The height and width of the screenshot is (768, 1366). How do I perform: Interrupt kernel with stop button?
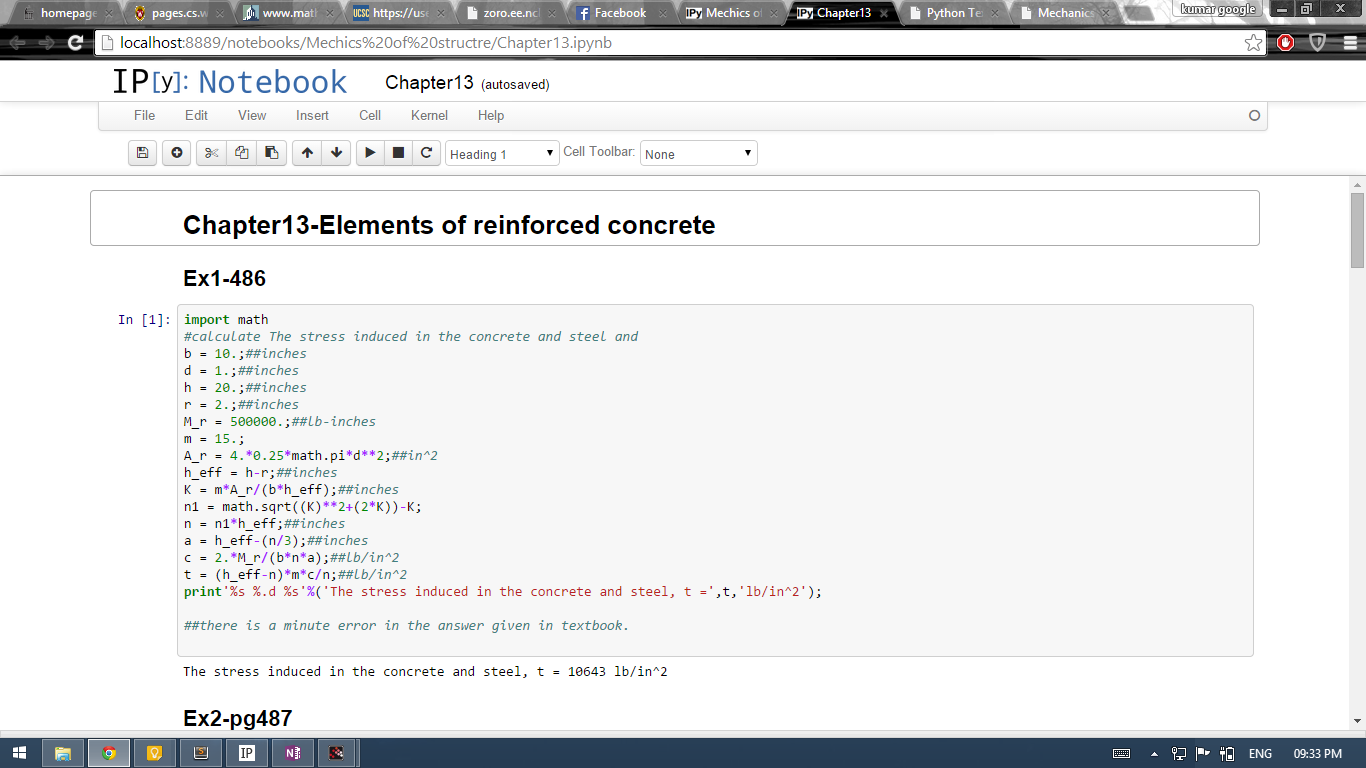click(398, 153)
